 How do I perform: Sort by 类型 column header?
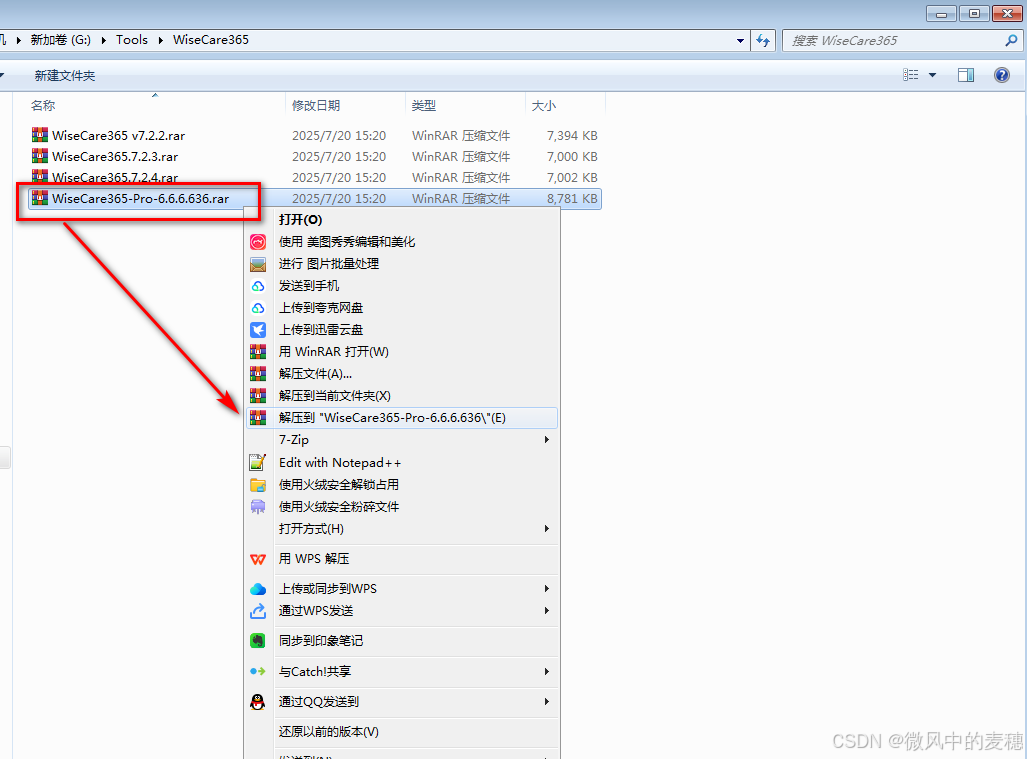(x=424, y=105)
